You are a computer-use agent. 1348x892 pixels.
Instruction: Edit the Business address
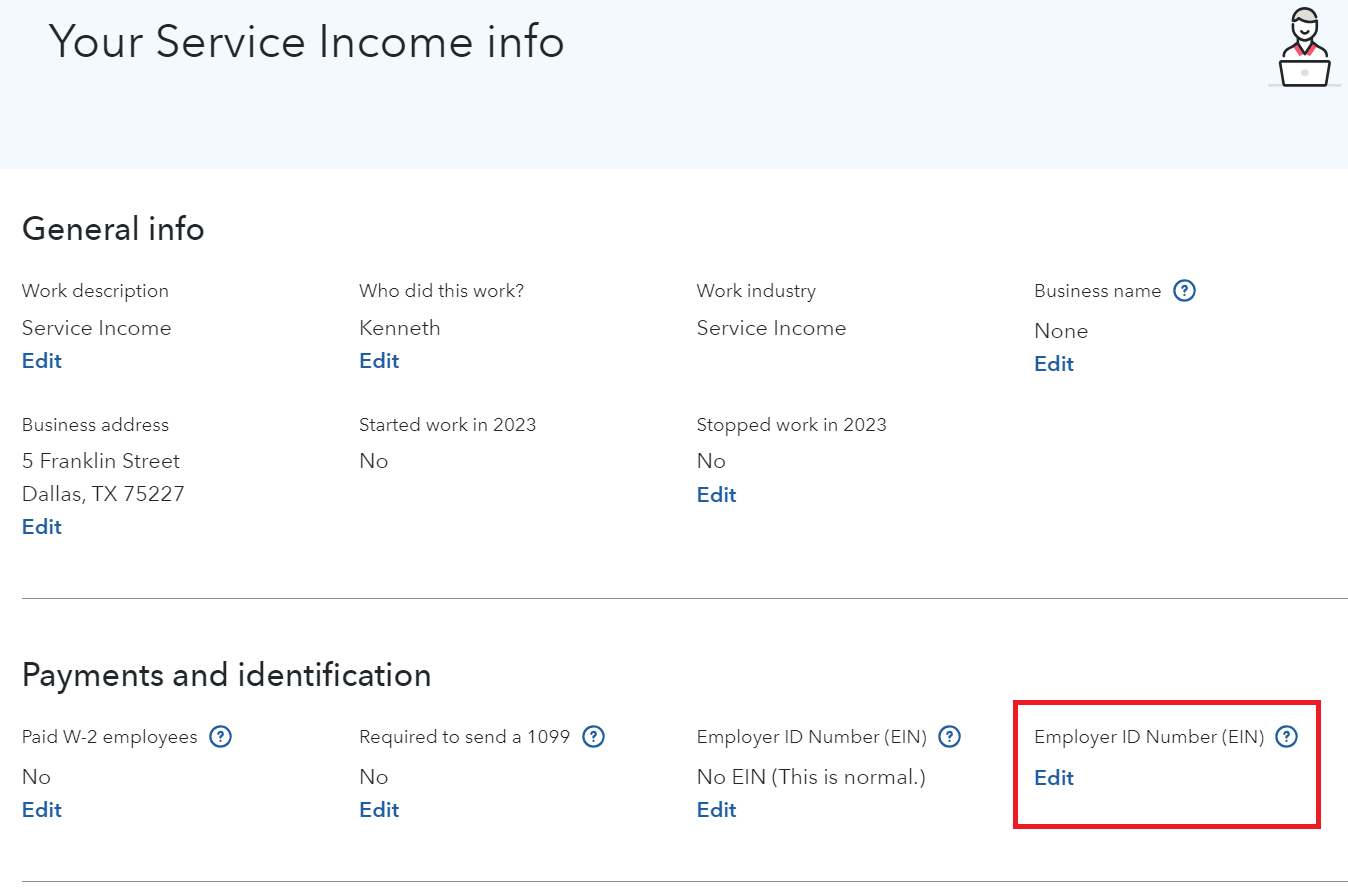(42, 527)
